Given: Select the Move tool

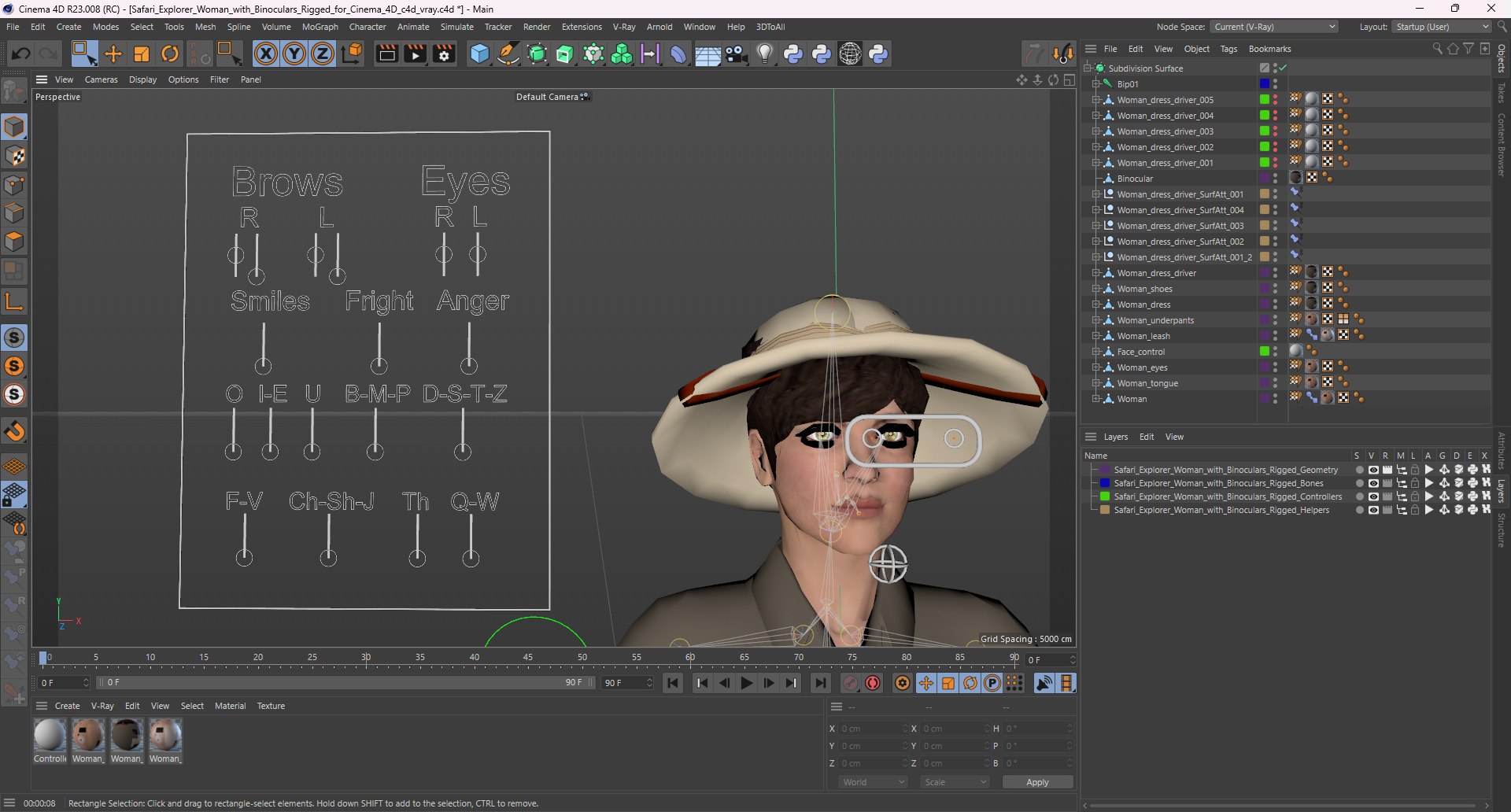Looking at the screenshot, I should point(113,54).
